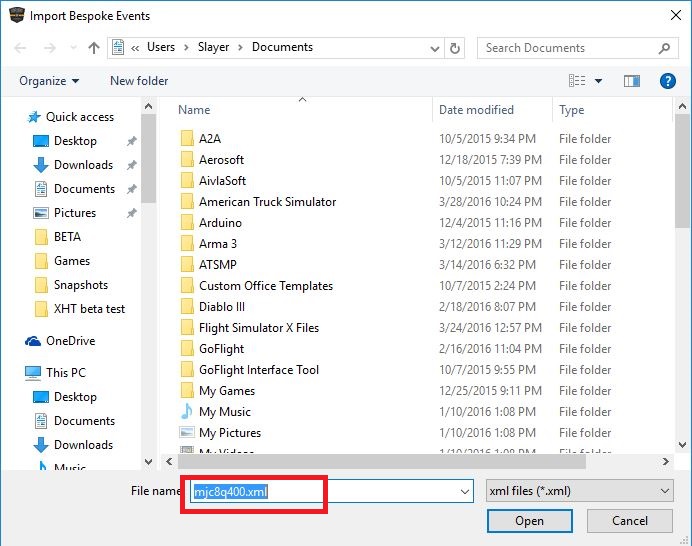Open the Organize dropdown menu
The image size is (692, 546).
pyautogui.click(x=48, y=81)
